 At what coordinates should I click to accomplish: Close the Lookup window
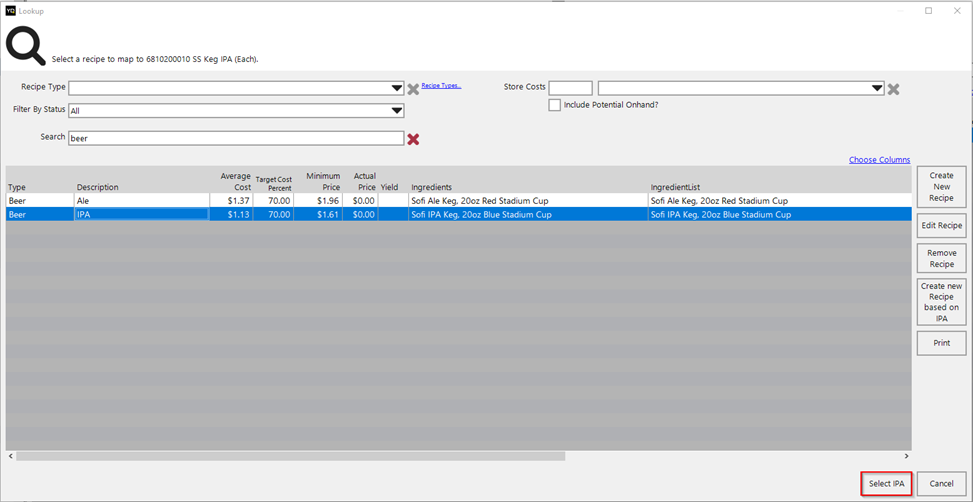957,11
